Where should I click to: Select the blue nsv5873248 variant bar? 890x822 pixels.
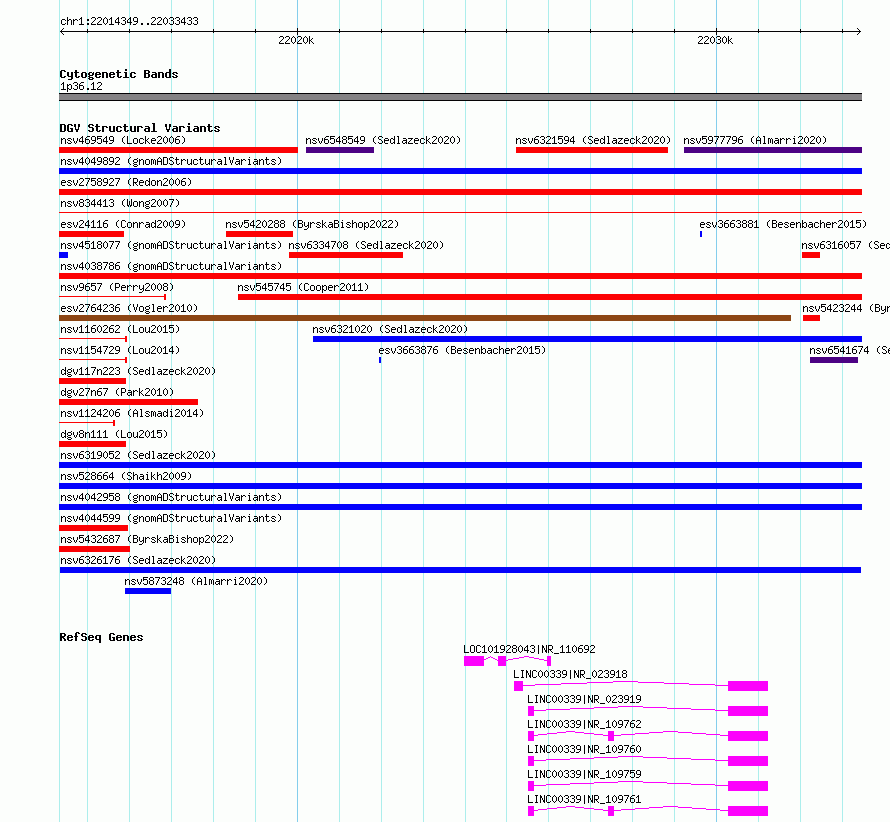[148, 591]
